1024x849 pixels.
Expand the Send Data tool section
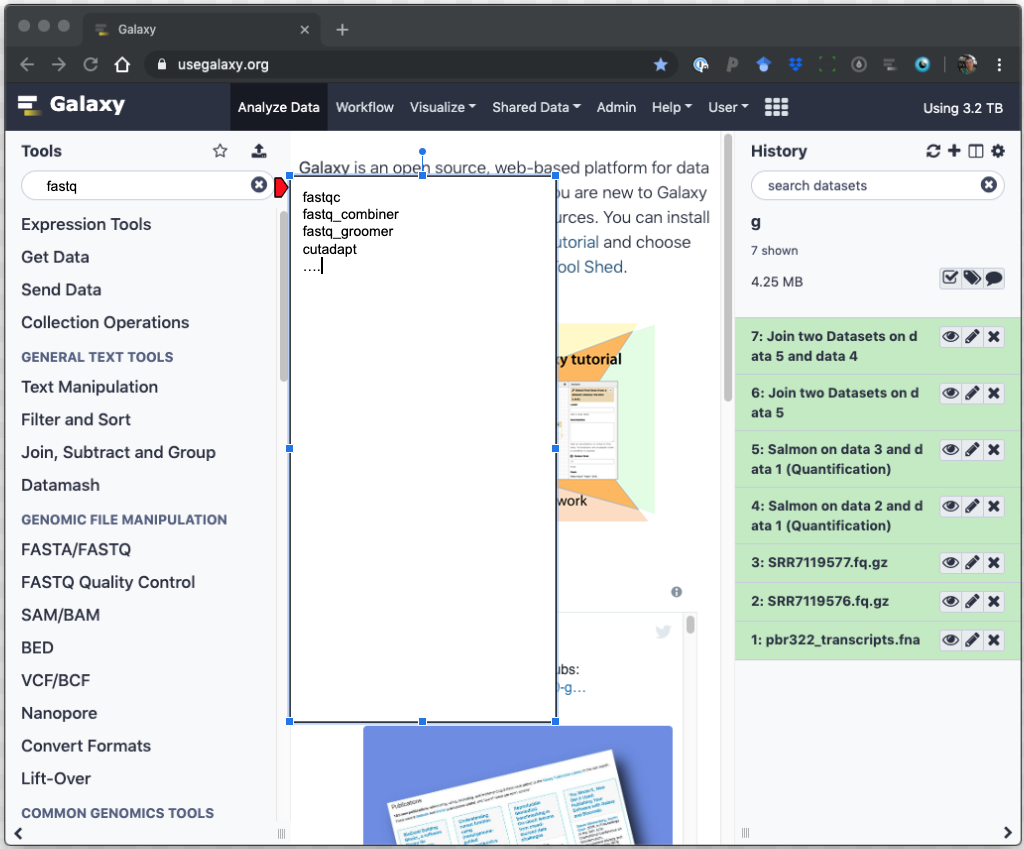61,289
